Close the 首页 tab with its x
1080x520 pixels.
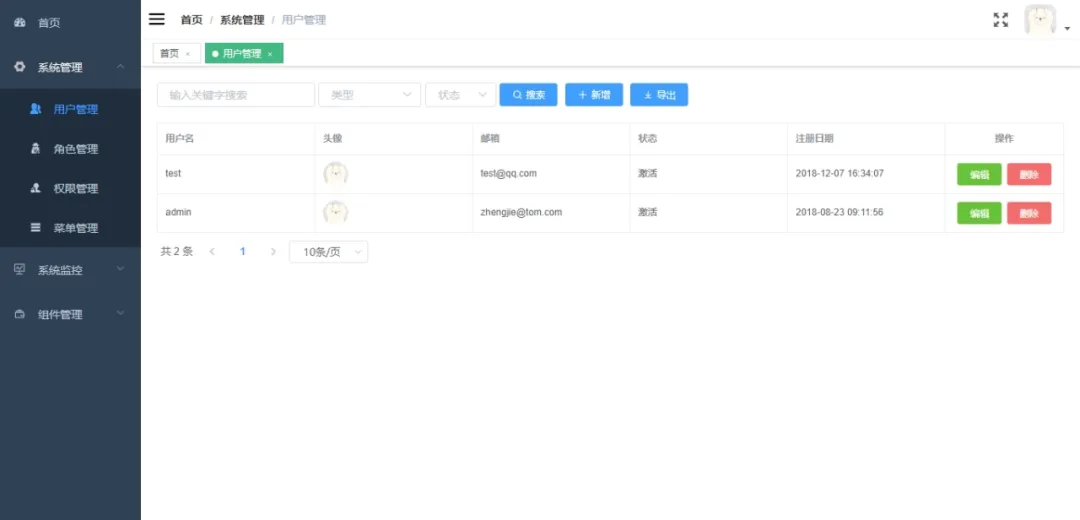tap(188, 54)
